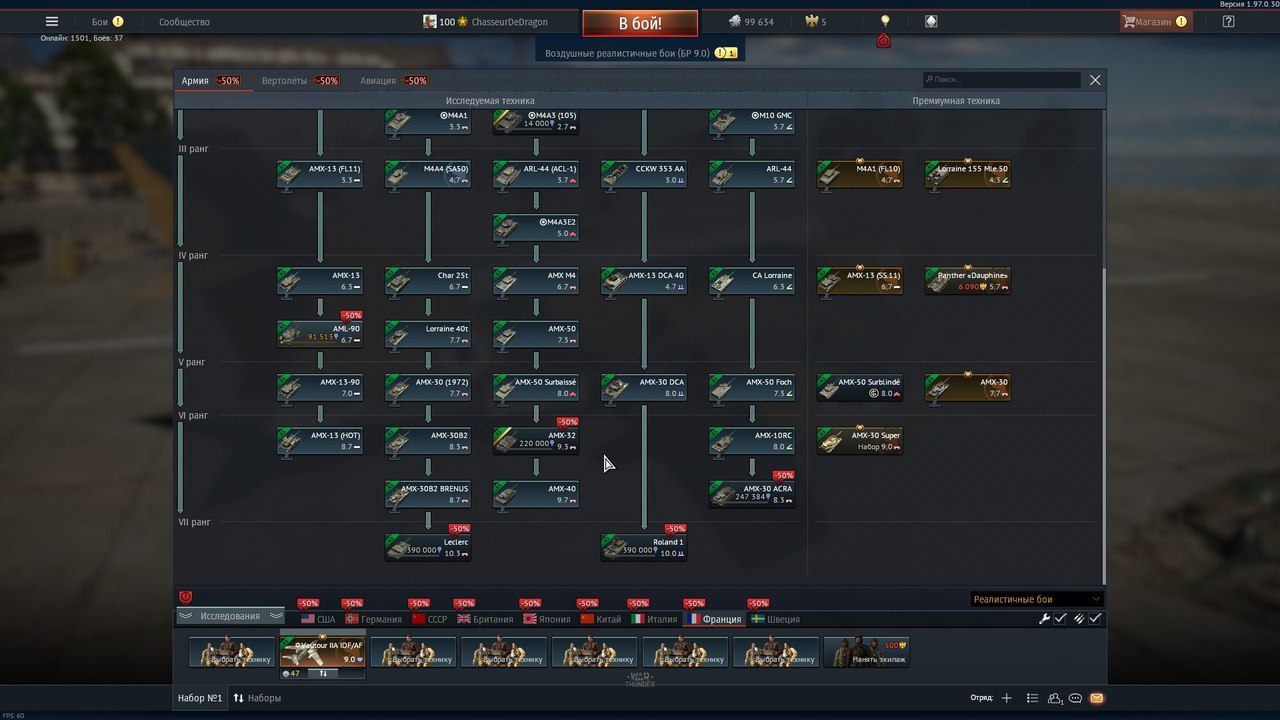Image resolution: width=1280 pixels, height=720 pixels.
Task: Expand the Исследования panel toggle
Action: (230, 616)
